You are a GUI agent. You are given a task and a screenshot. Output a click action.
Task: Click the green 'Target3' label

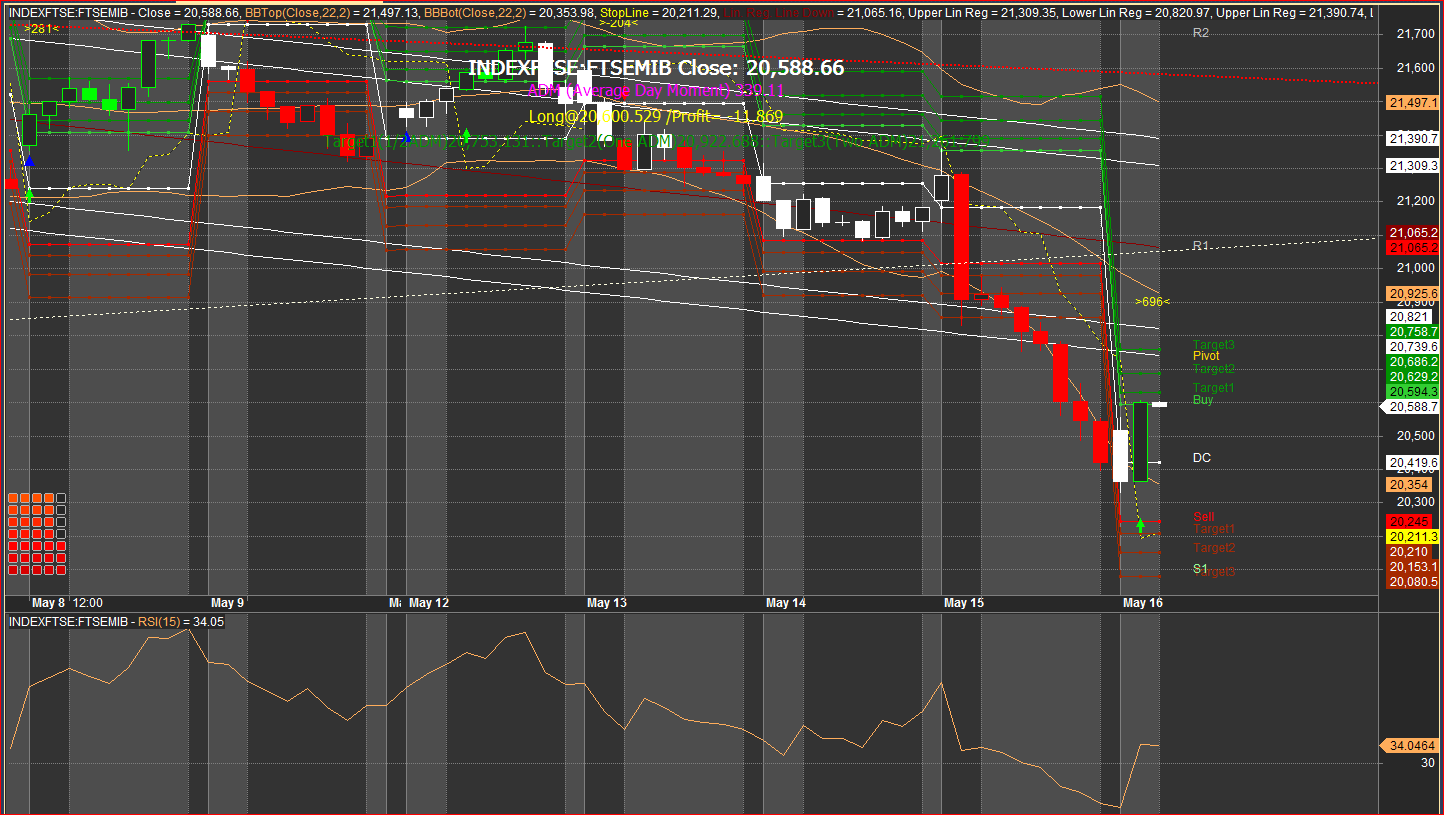pyautogui.click(x=1214, y=345)
